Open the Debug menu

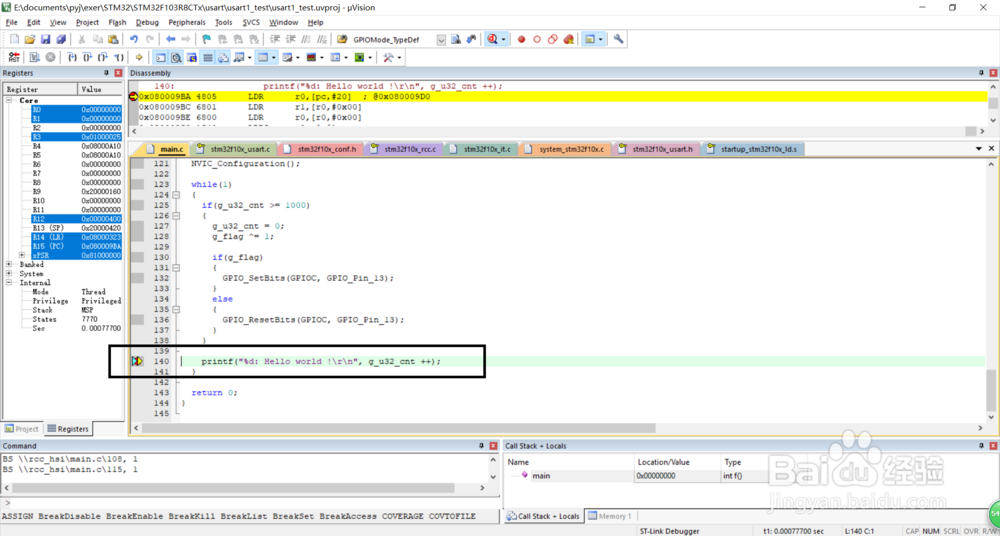pos(147,22)
